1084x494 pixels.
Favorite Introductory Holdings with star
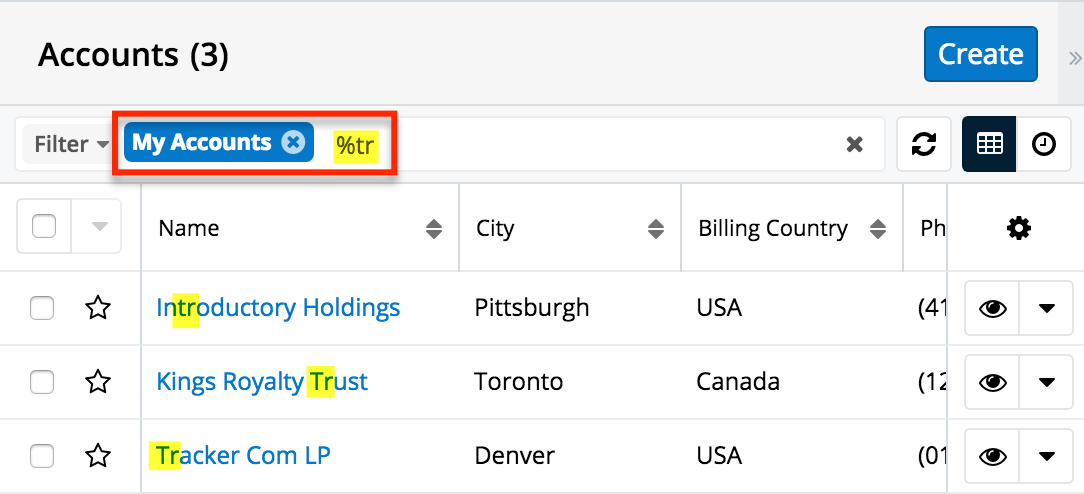[97, 308]
